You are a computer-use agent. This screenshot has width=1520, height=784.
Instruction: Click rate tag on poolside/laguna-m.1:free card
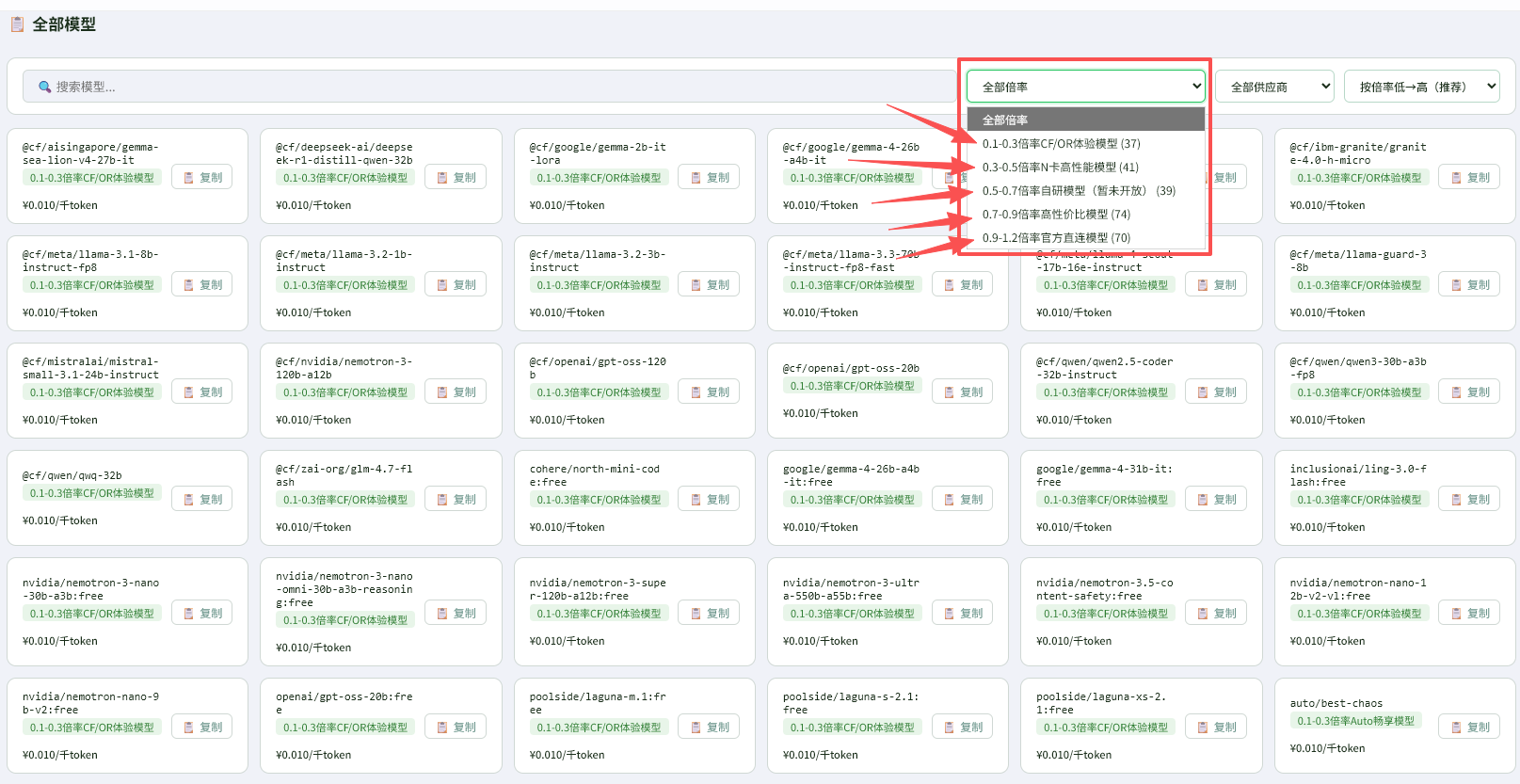tap(599, 728)
